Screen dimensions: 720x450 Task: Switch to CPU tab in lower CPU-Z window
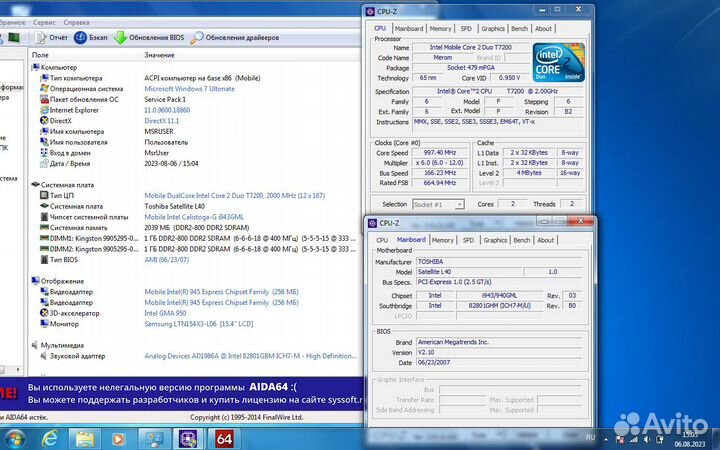pyautogui.click(x=382, y=240)
